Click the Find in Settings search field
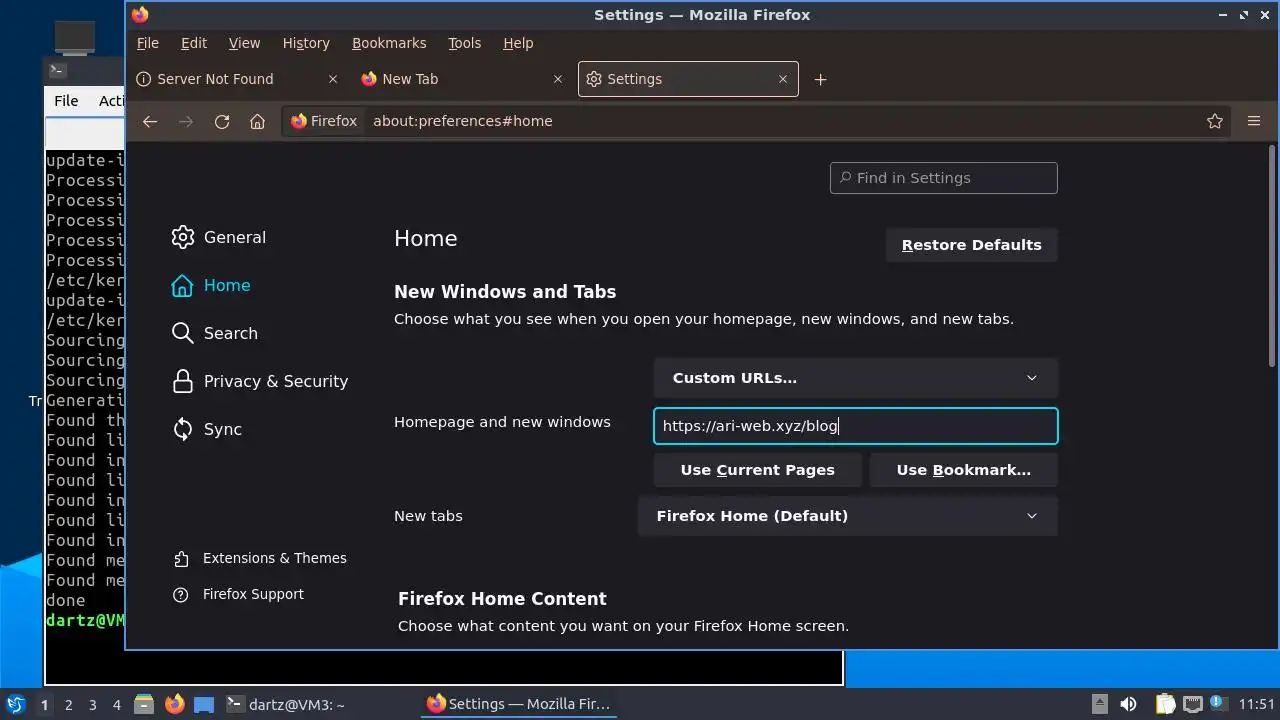Image resolution: width=1280 pixels, height=720 pixels. (943, 178)
